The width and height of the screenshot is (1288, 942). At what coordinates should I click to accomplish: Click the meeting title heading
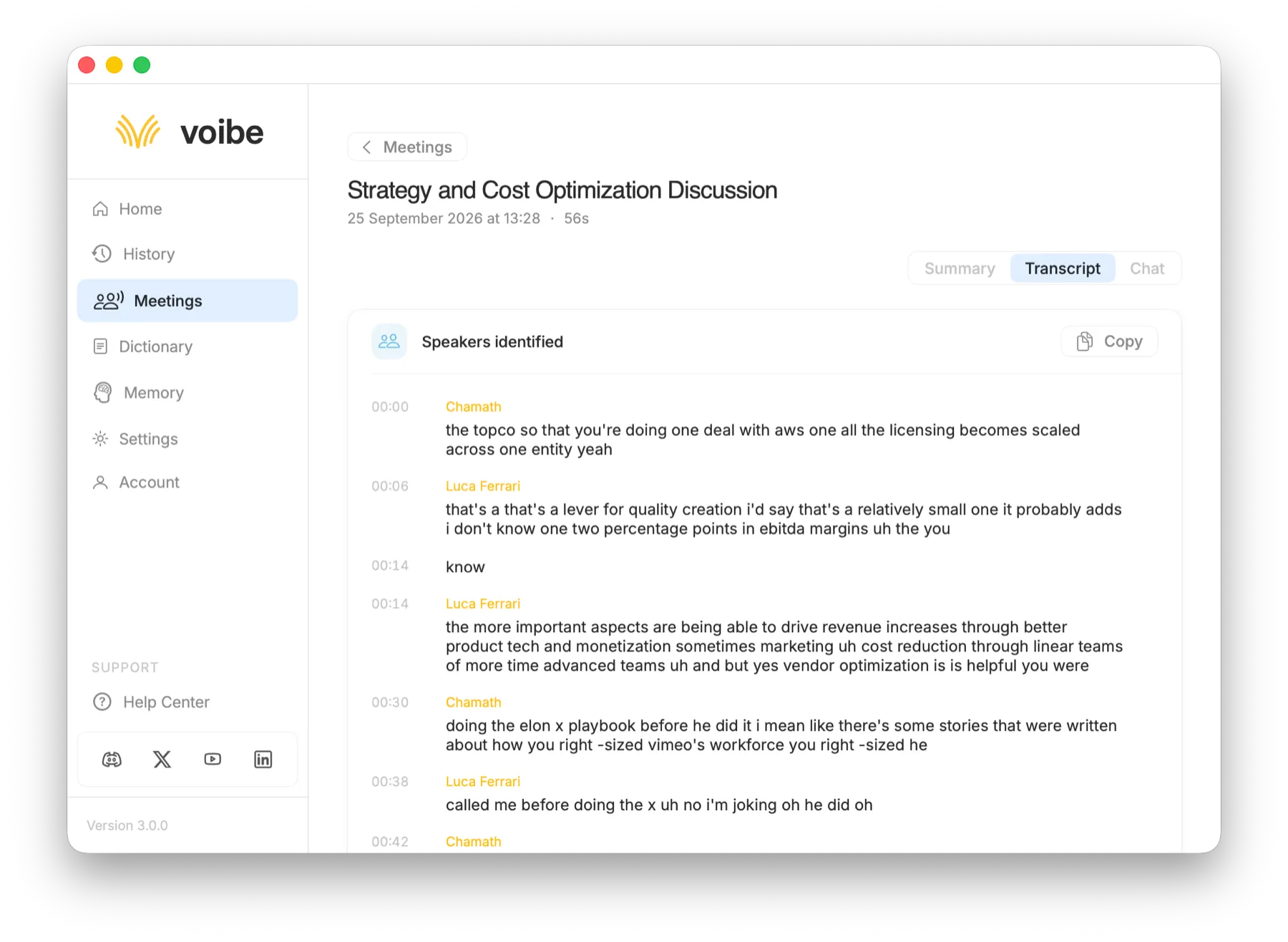(x=562, y=190)
